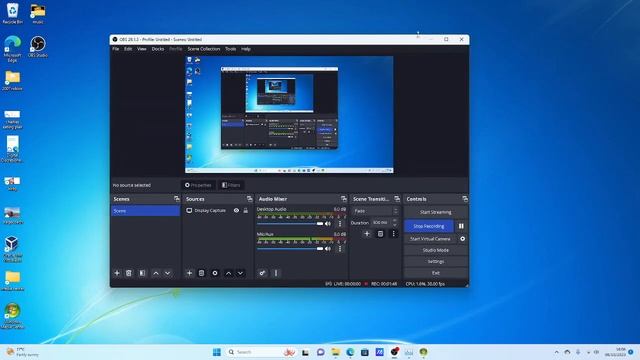Viewport: 640px width, 360px height.
Task: Click the transition Duration input field
Action: click(381, 223)
